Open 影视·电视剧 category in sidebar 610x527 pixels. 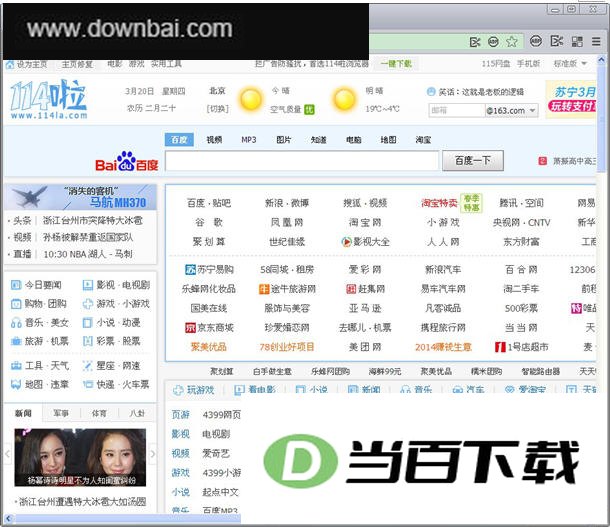[x=116, y=285]
